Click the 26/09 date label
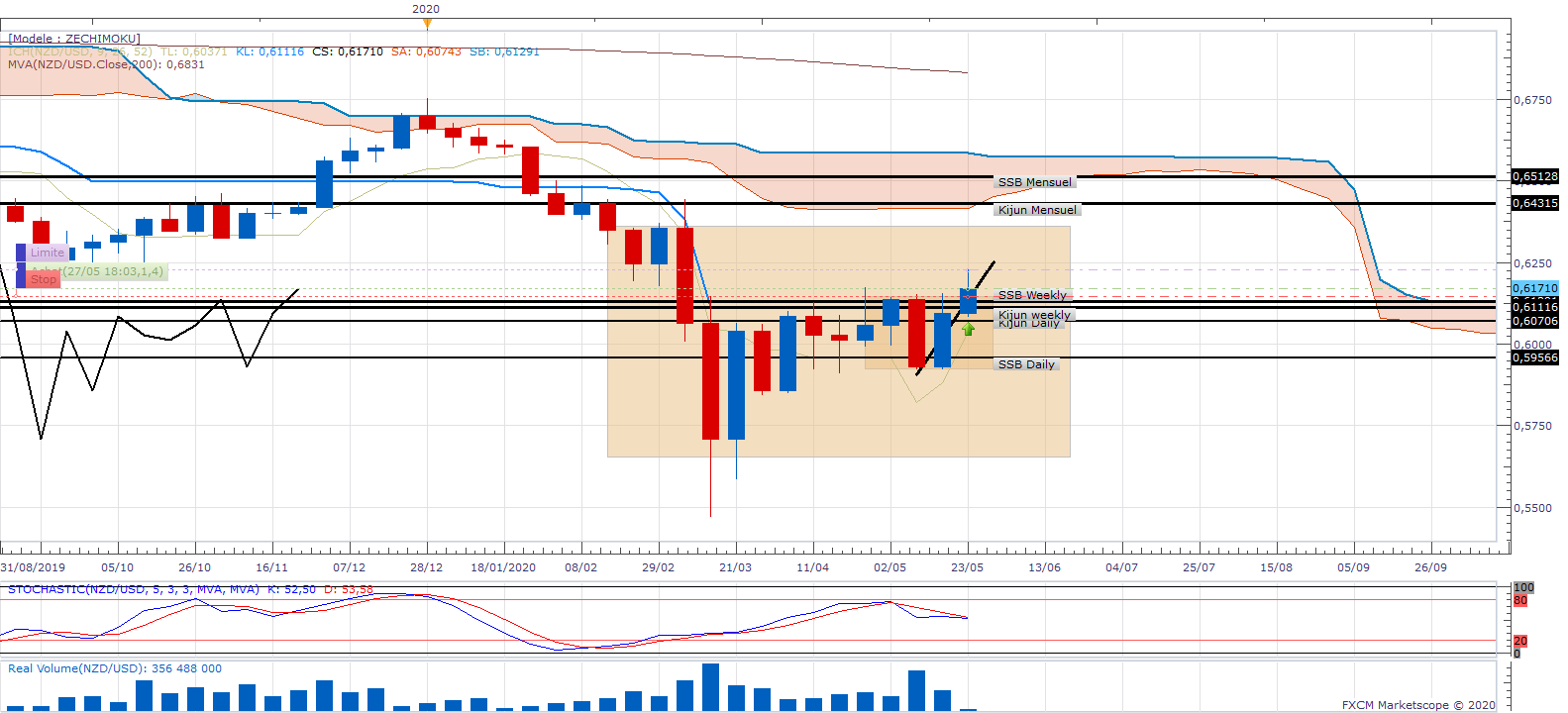Screen dimensions: 1568x713 click(1430, 567)
